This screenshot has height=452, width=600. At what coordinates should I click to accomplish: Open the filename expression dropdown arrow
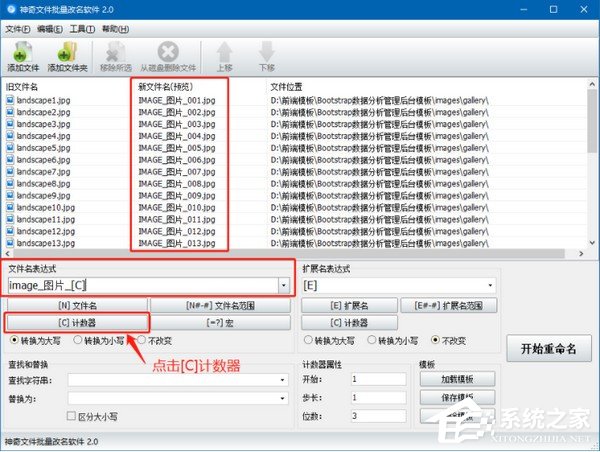pos(284,286)
